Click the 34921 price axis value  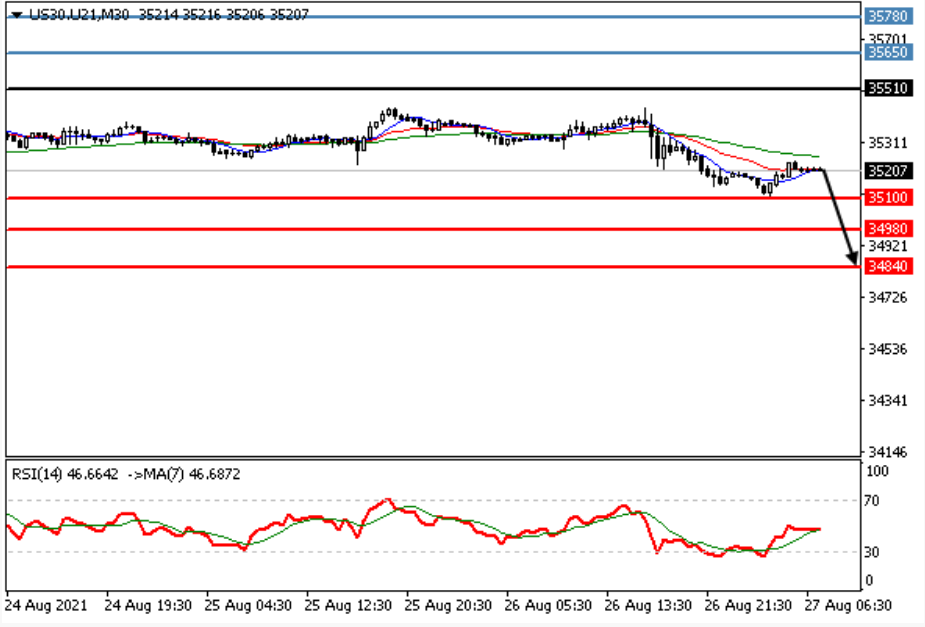point(888,245)
